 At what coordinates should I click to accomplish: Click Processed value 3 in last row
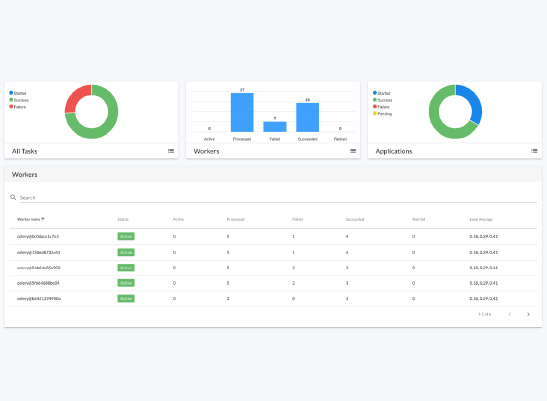coord(228,298)
